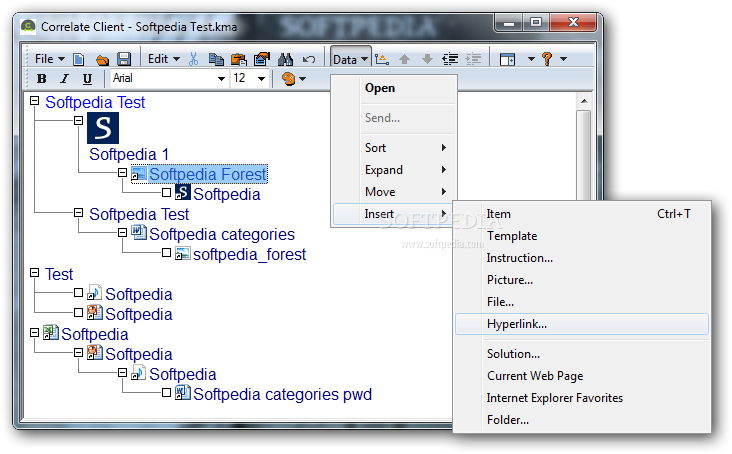The image size is (732, 454).
Task: Open the font size 12 dropdown
Action: 261,78
